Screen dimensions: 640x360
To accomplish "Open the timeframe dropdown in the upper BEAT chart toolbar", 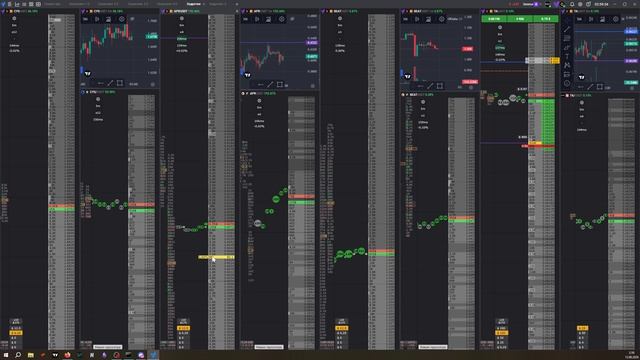I will point(405,19).
